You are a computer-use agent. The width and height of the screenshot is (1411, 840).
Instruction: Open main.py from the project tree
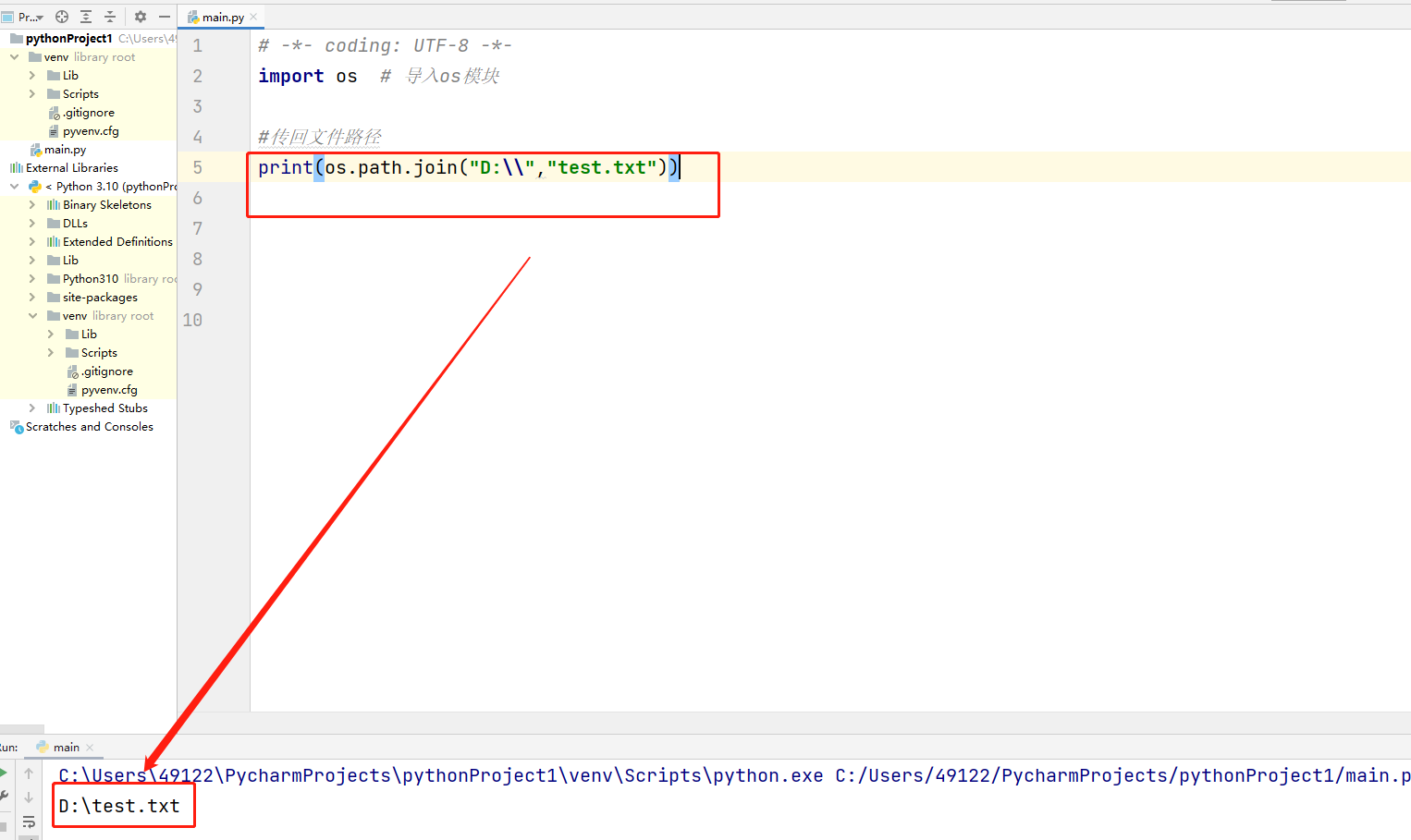[65, 149]
